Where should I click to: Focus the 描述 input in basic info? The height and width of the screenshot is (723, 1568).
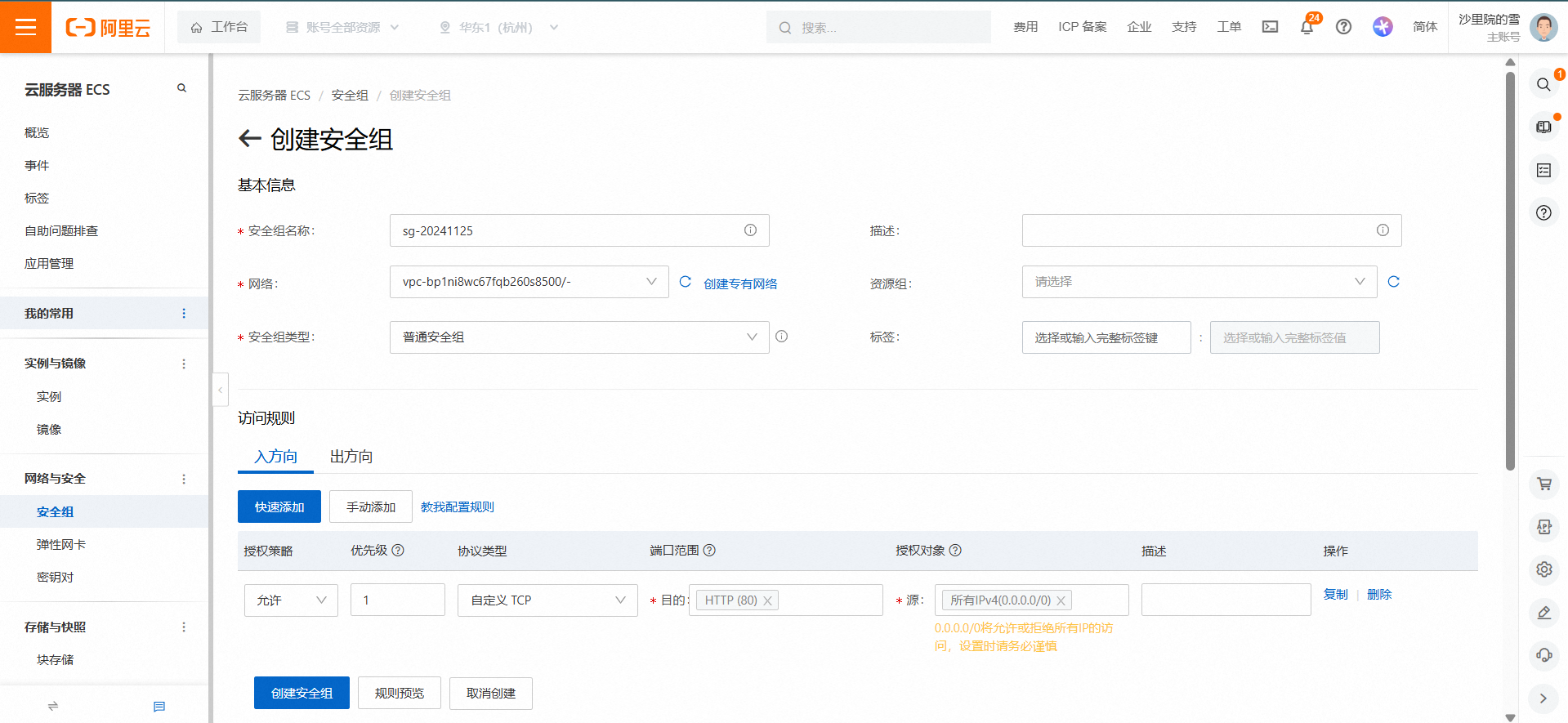click(1212, 230)
